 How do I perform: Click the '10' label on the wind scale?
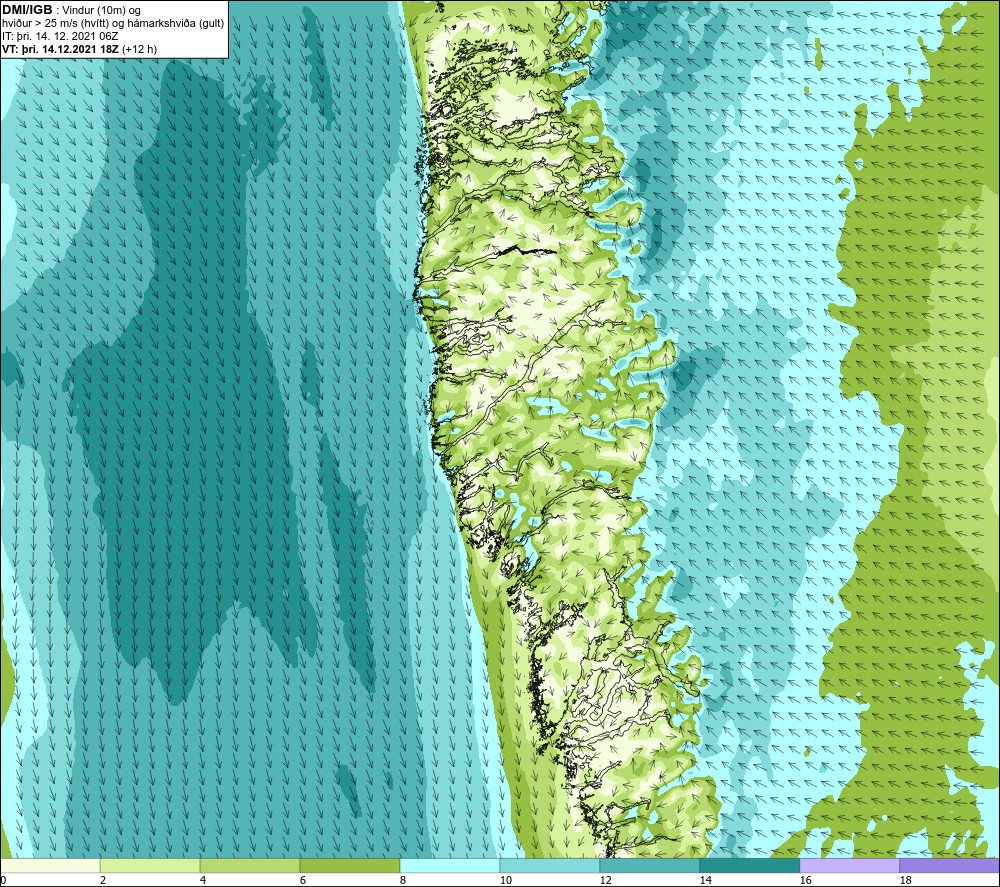[505, 880]
